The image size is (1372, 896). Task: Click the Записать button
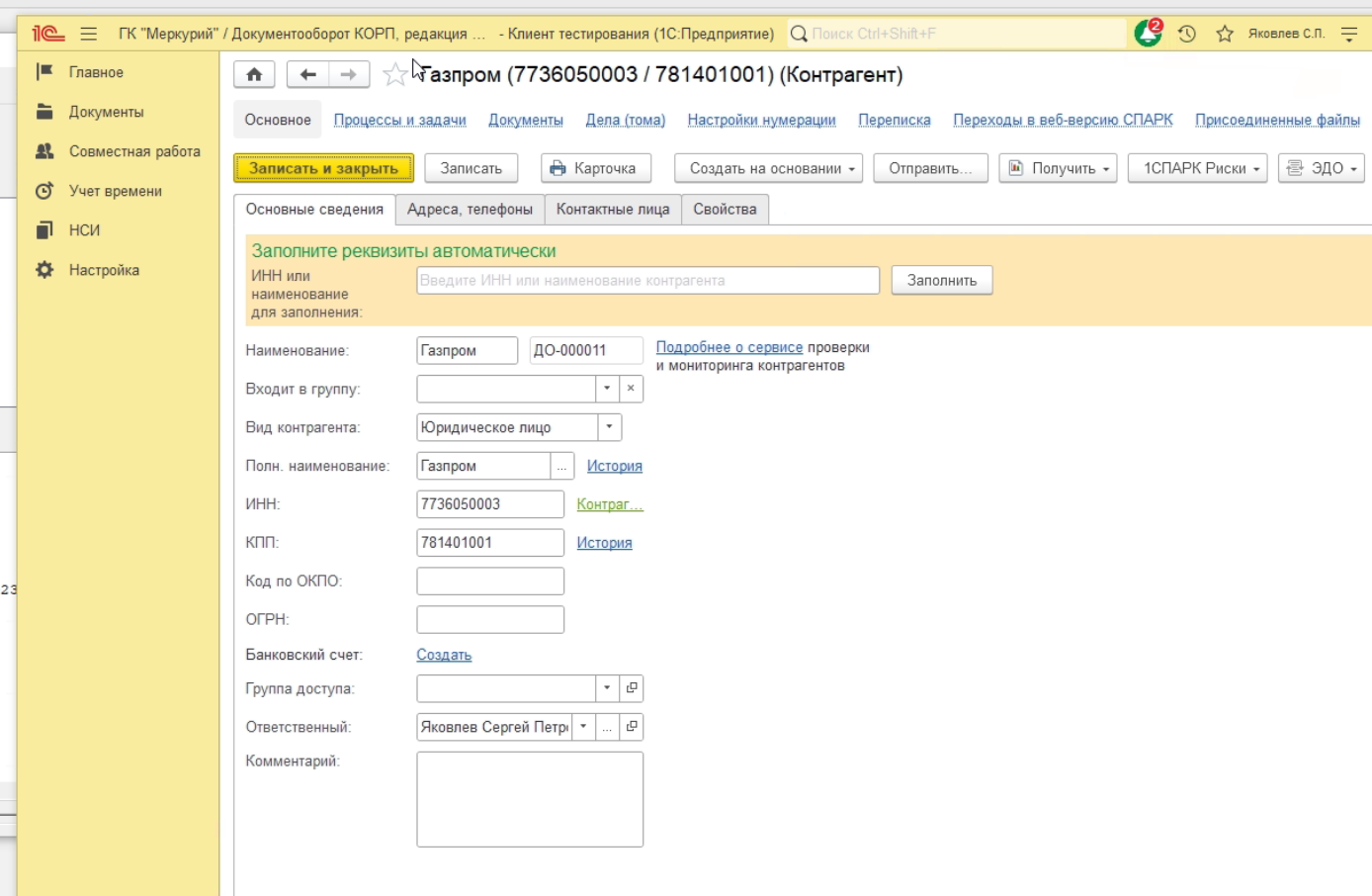472,168
